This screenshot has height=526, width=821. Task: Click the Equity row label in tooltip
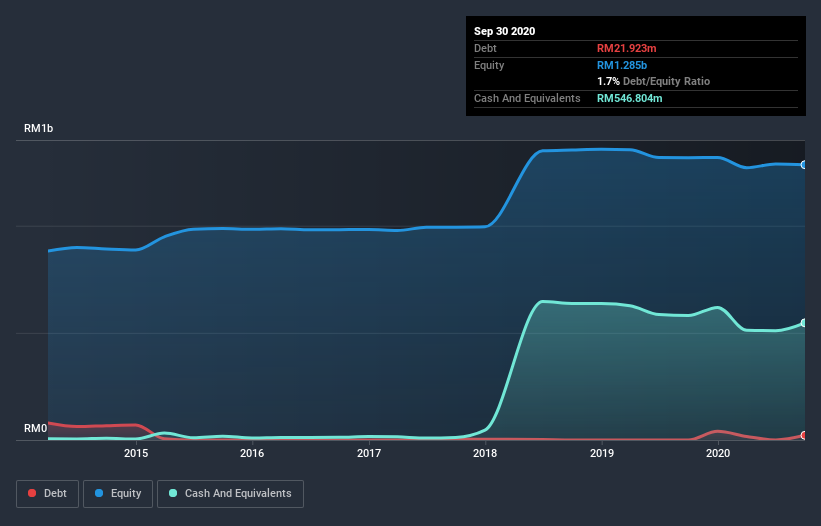(x=489, y=65)
